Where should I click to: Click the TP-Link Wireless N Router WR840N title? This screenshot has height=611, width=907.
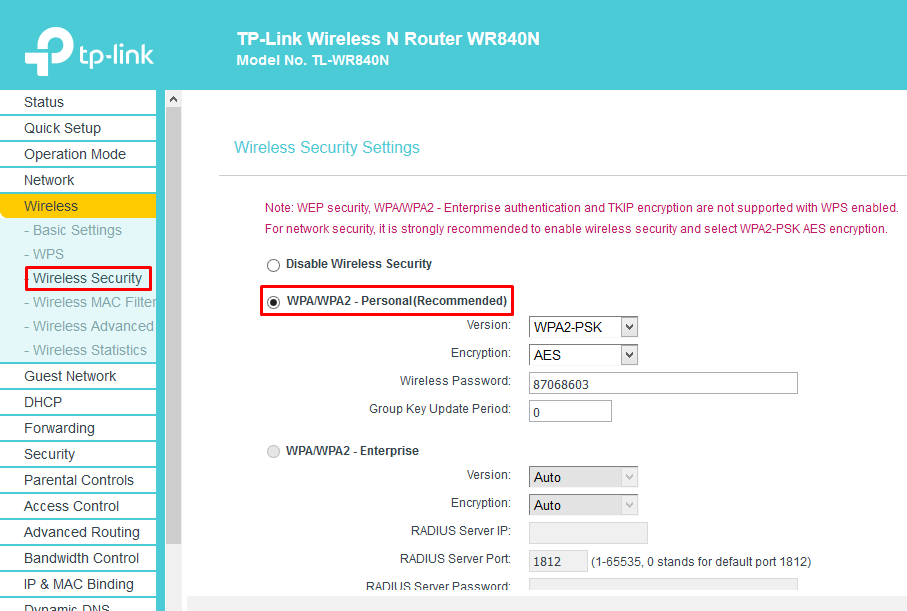[388, 39]
